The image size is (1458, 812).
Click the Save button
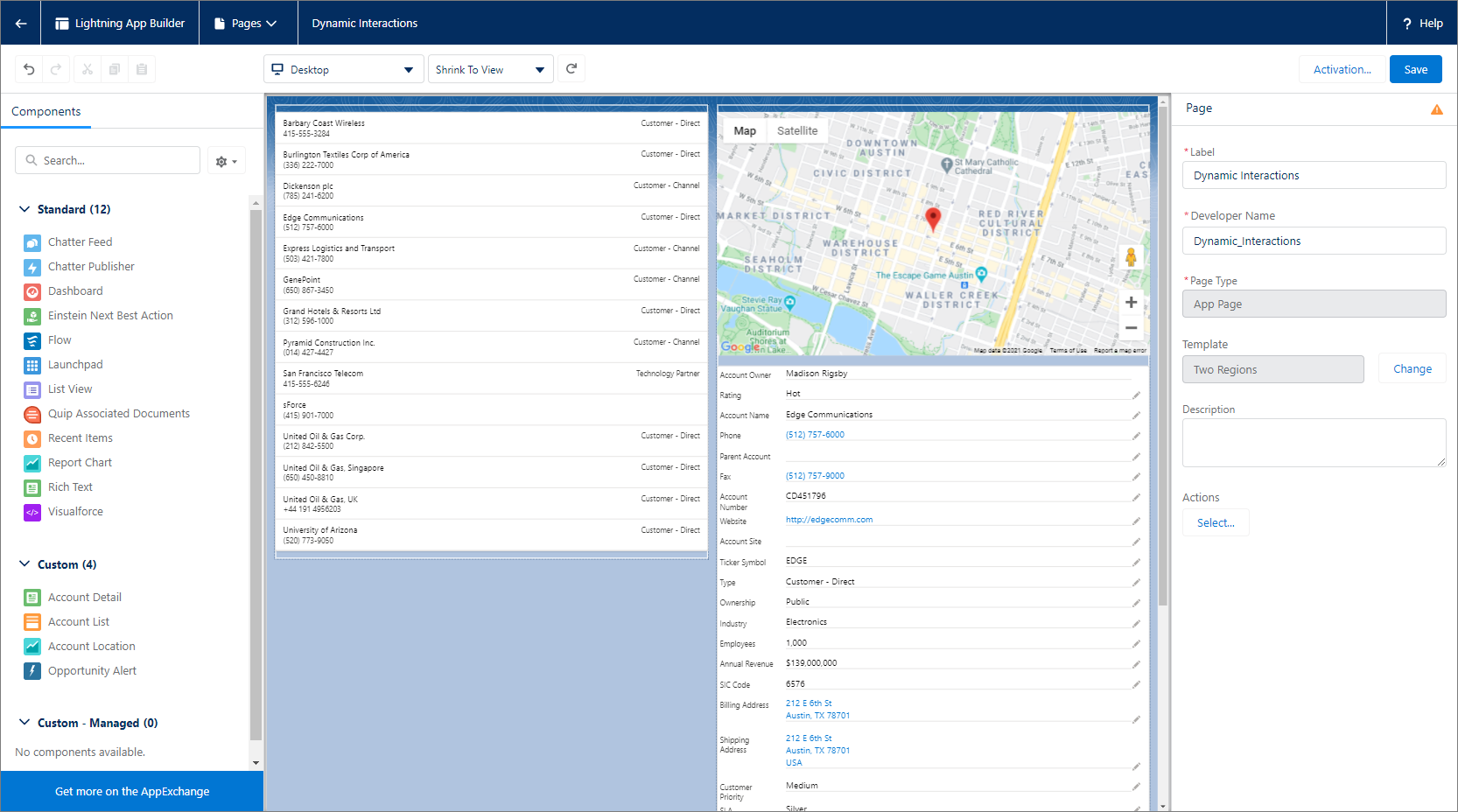pos(1416,69)
